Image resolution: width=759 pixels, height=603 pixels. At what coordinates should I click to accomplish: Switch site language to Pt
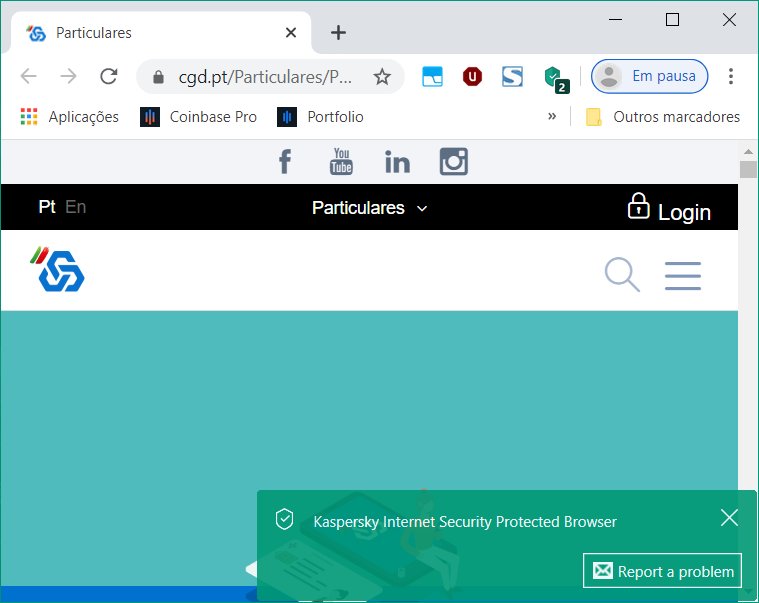pos(47,207)
